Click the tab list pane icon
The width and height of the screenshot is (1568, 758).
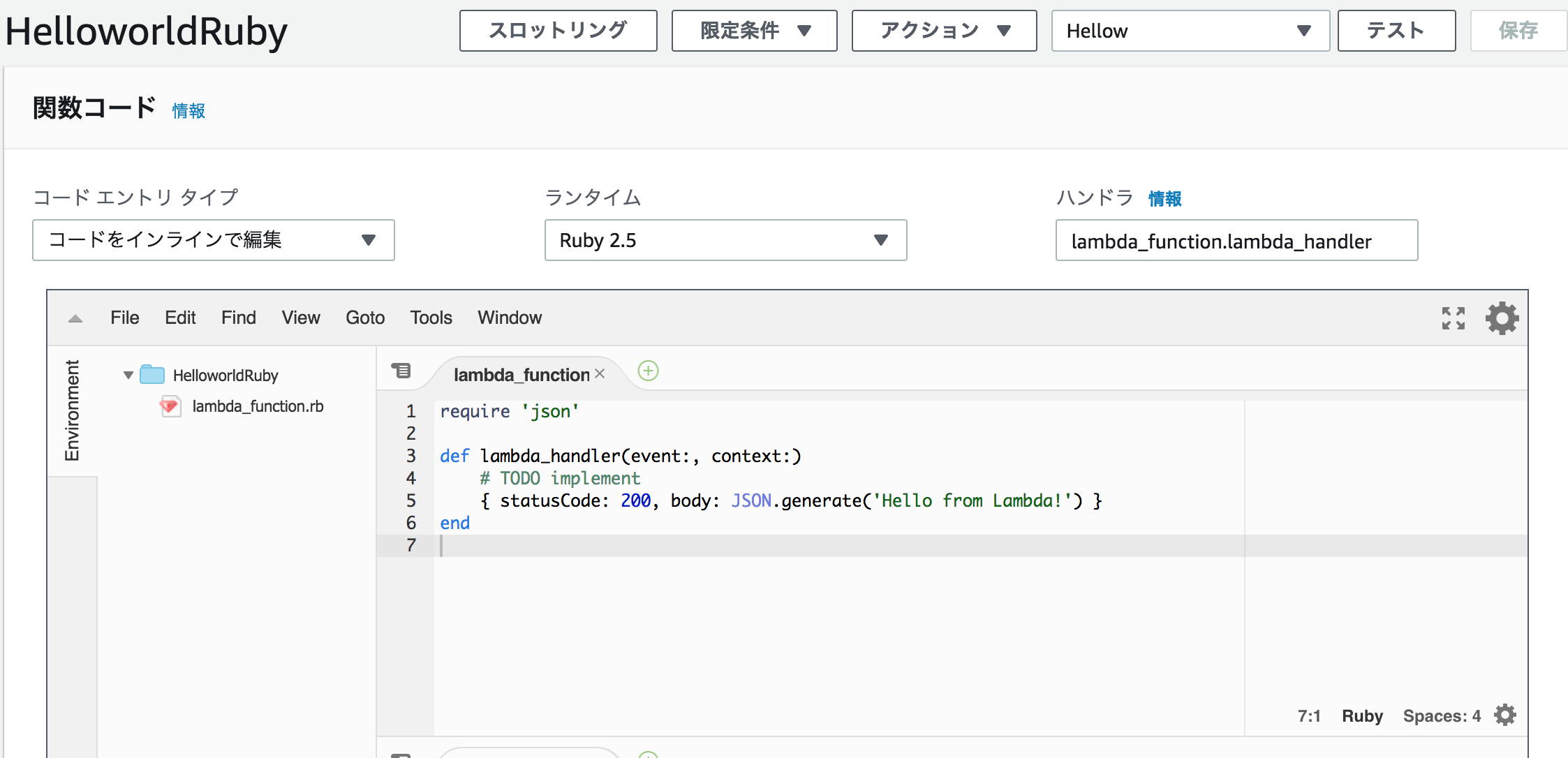[x=401, y=371]
